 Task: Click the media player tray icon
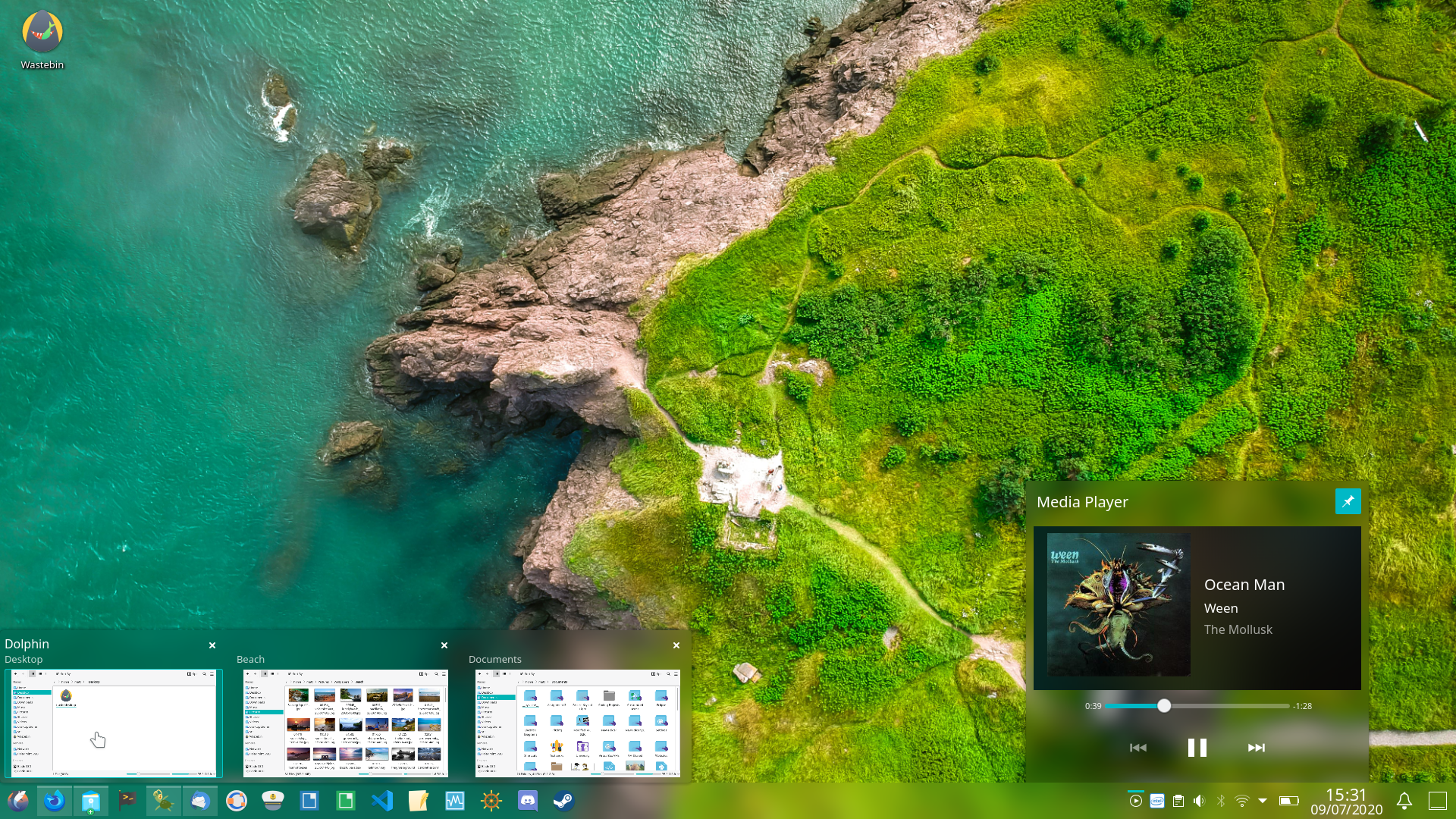point(1135,801)
